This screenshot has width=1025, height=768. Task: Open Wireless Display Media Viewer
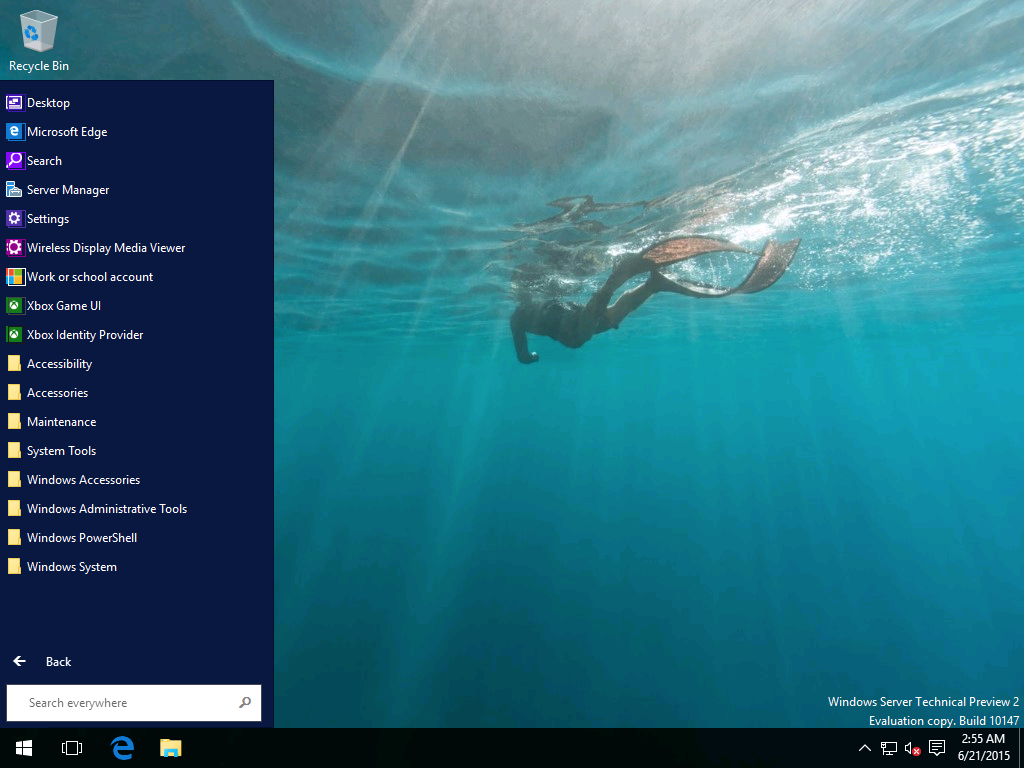coord(105,248)
